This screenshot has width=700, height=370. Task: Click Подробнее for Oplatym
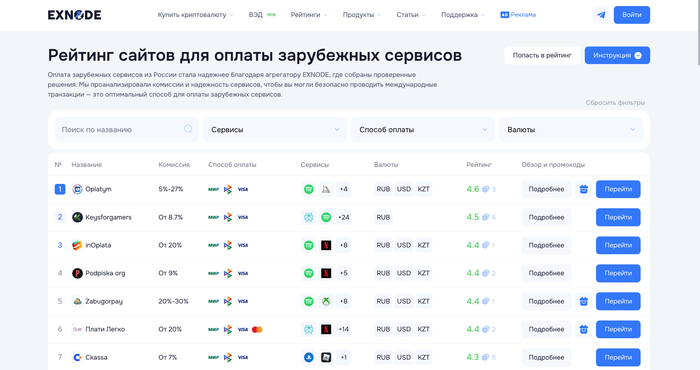tap(546, 189)
